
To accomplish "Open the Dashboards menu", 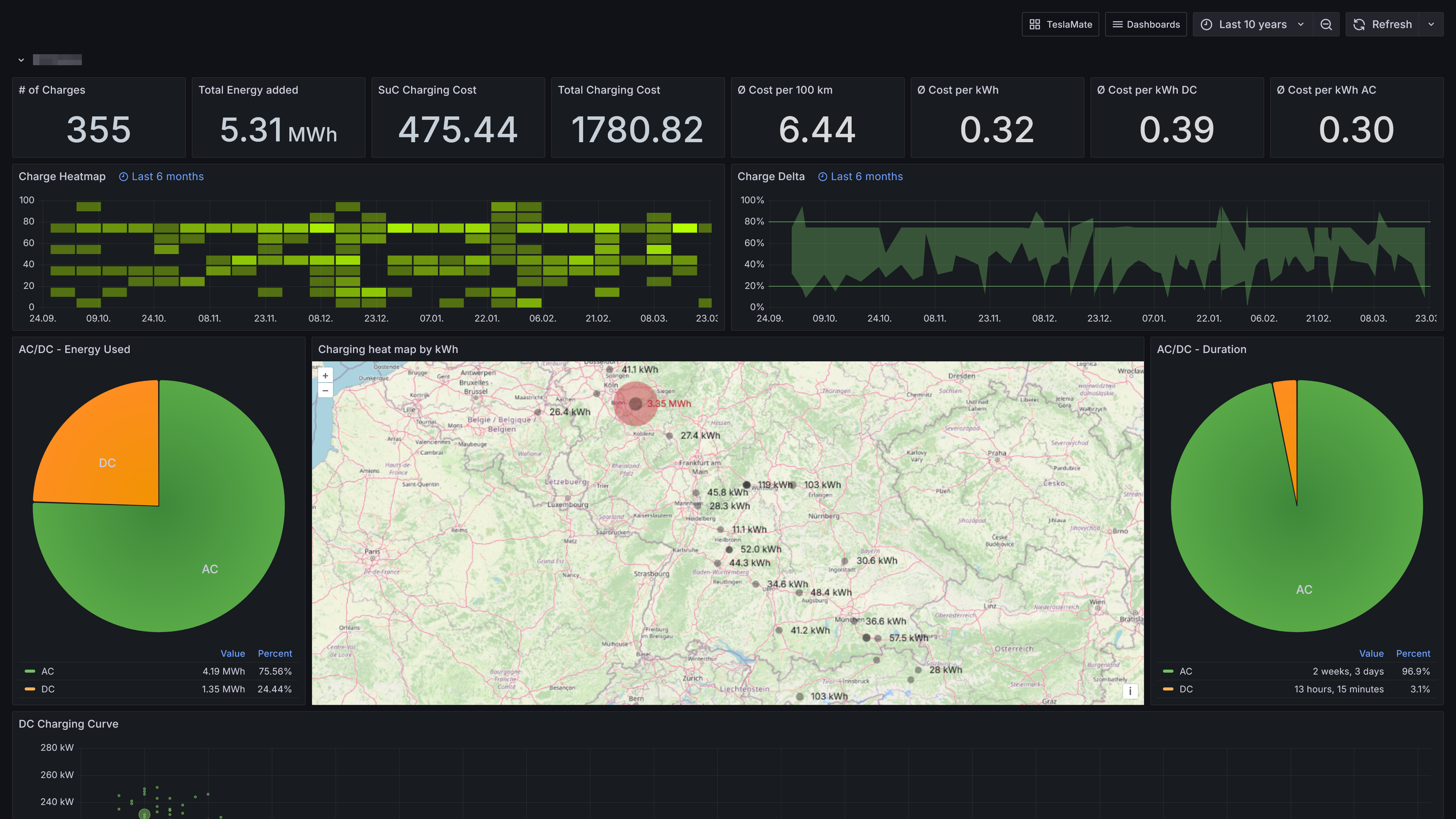I will coord(1146,24).
